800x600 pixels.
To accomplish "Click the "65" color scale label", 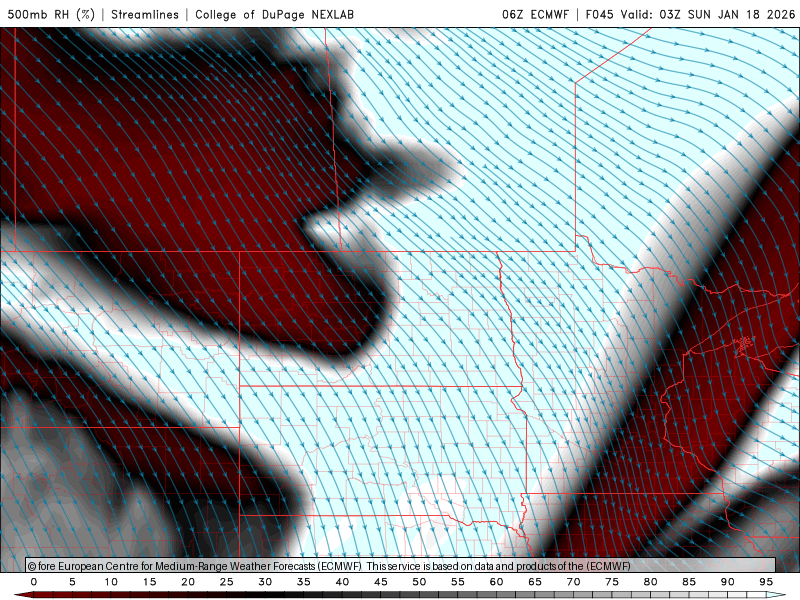I will click(535, 582).
